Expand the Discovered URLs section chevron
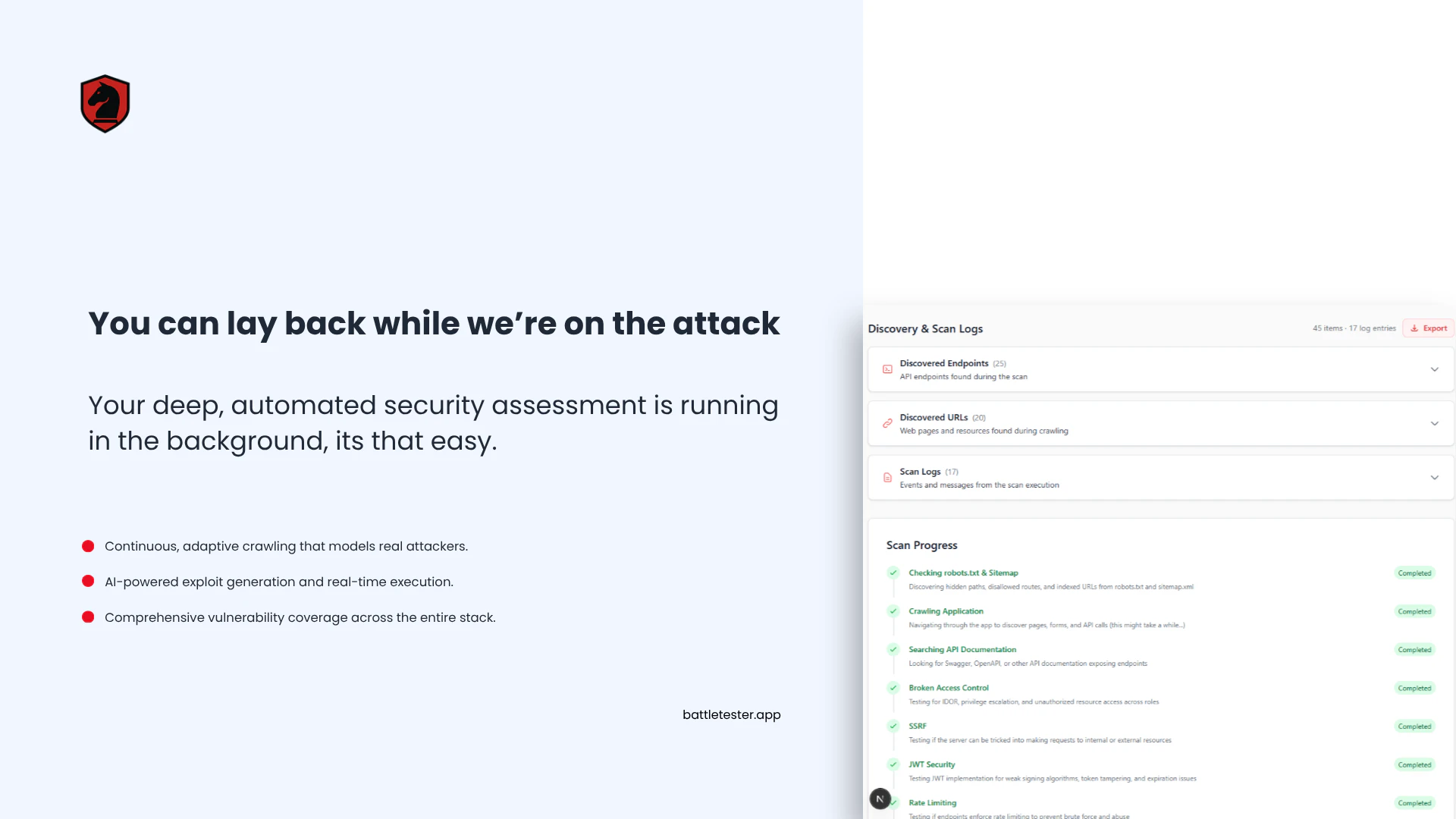This screenshot has width=1456, height=819. click(1435, 423)
